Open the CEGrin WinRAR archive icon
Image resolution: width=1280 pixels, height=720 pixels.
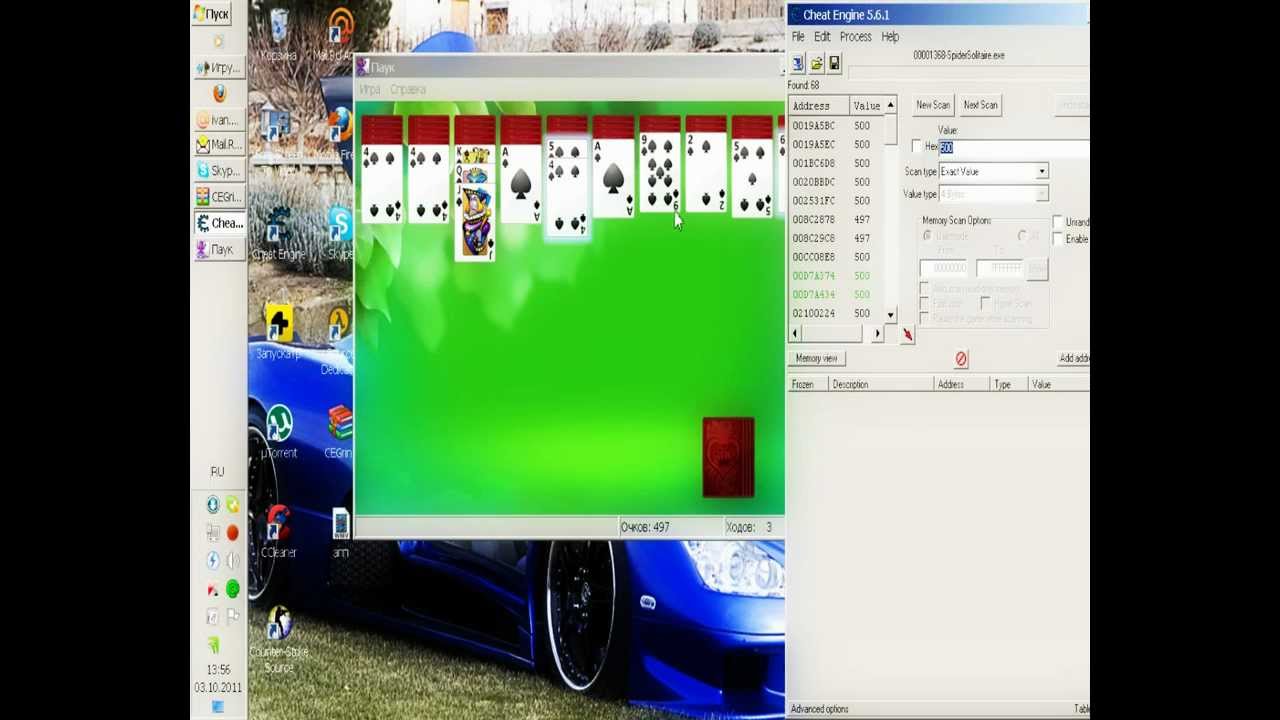click(x=339, y=430)
